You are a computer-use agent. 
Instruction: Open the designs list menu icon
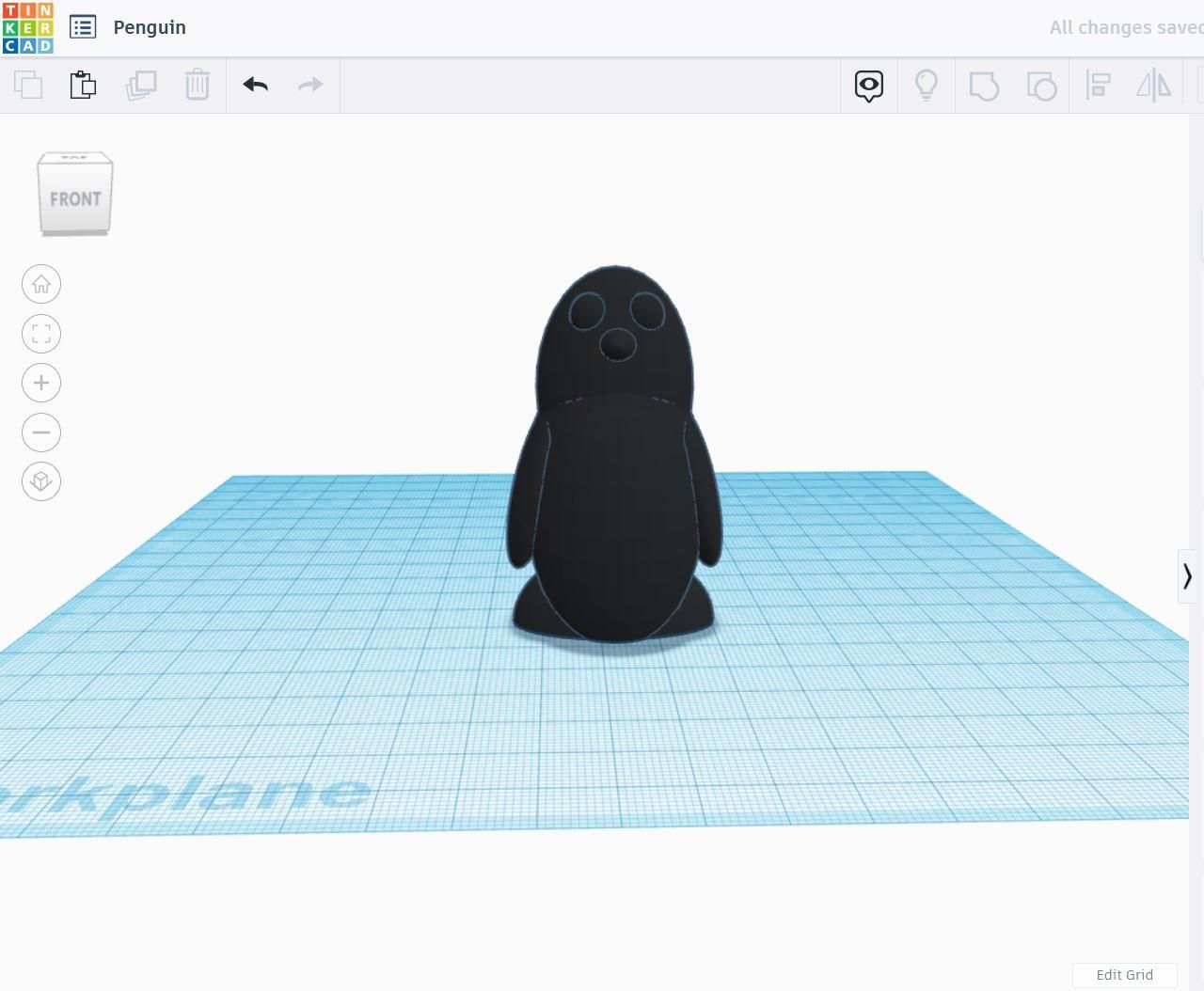coord(83,26)
